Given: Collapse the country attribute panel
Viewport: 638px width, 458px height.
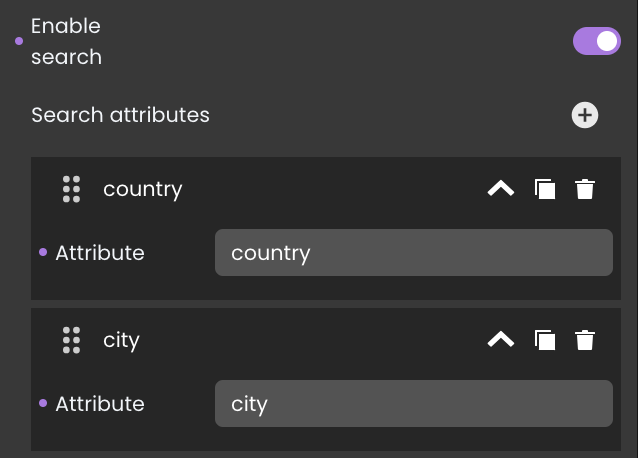Looking at the screenshot, I should click(501, 189).
